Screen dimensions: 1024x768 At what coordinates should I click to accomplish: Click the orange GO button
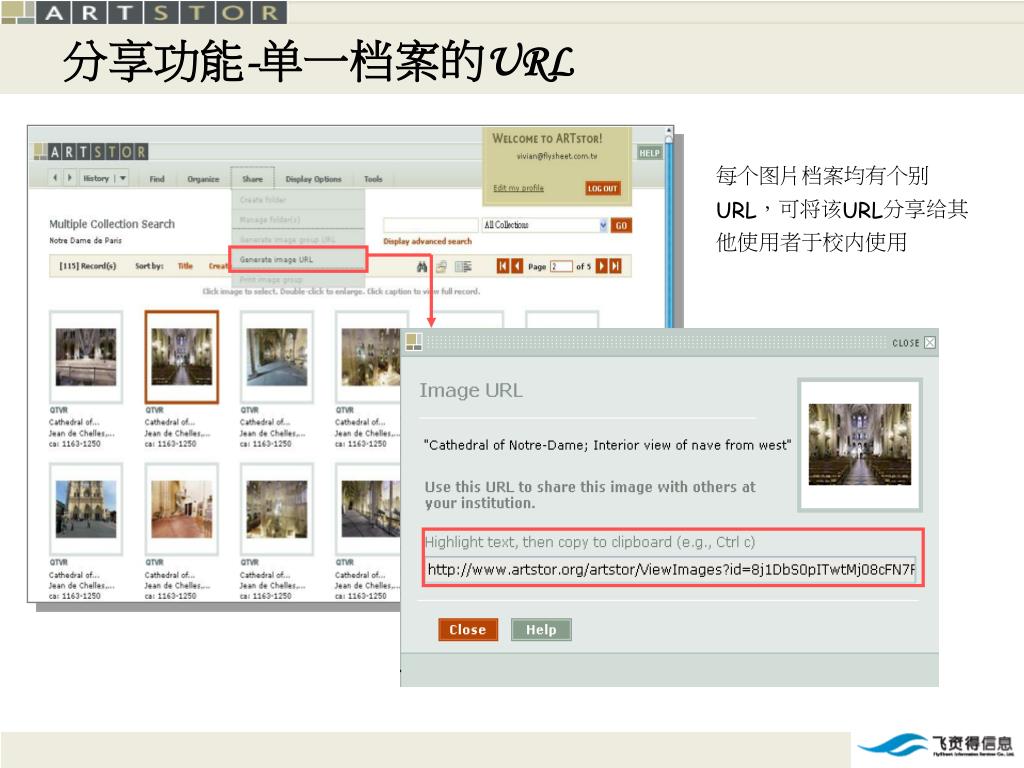coord(621,225)
